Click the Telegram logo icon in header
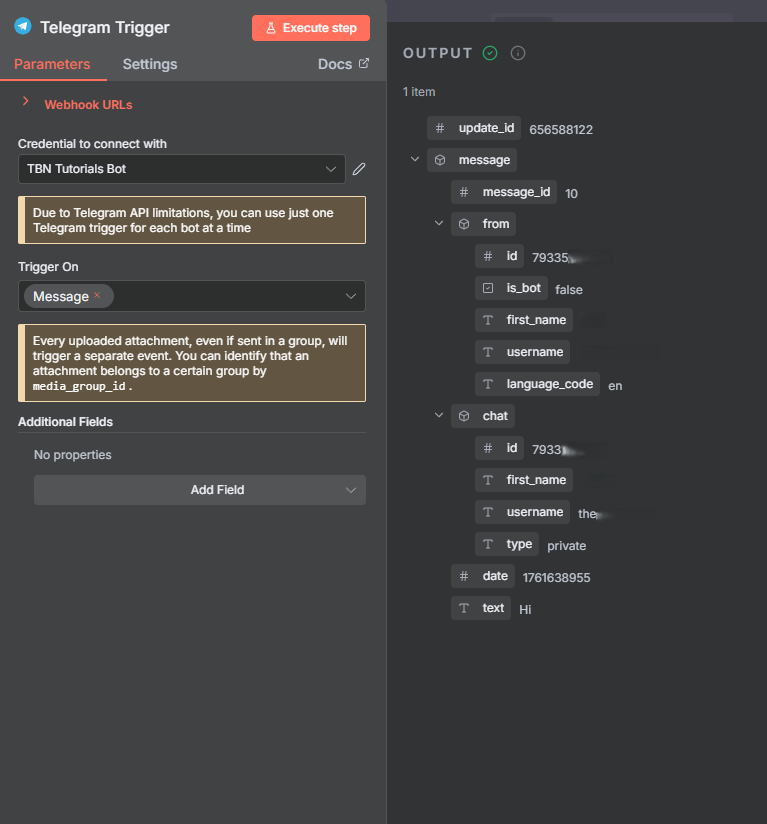Viewport: 767px width, 824px height. (x=23, y=27)
